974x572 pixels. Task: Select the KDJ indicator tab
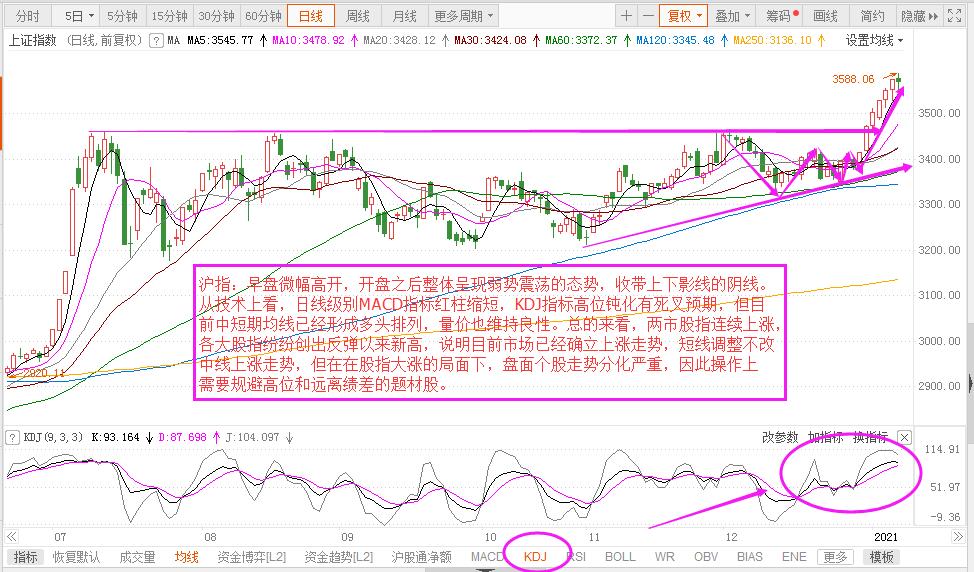click(535, 557)
